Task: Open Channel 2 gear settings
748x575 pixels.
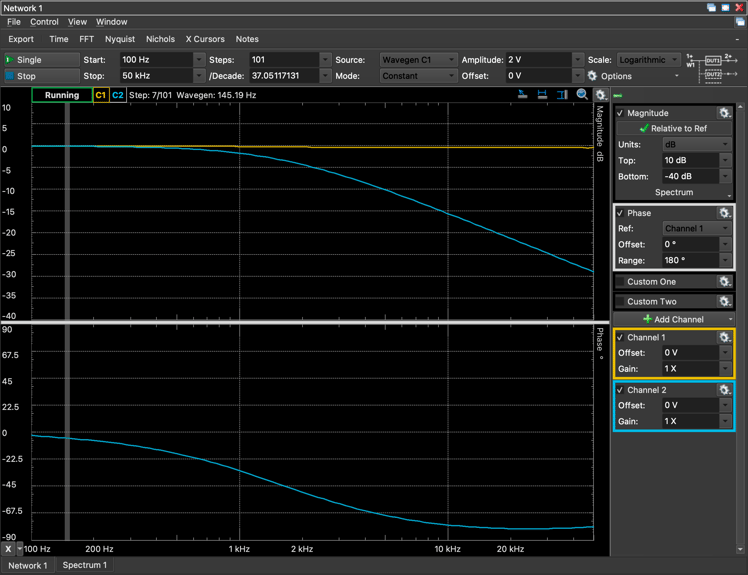Action: coord(724,390)
